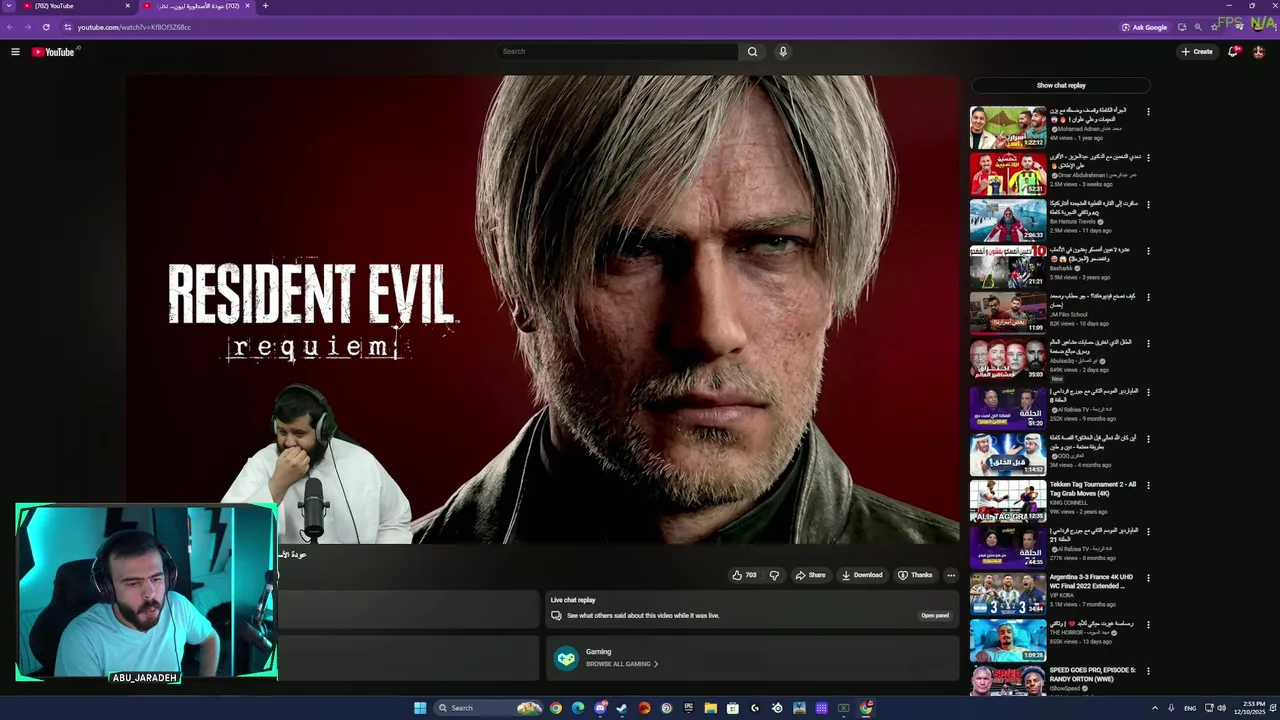Image resolution: width=1280 pixels, height=720 pixels.
Task: Open THE HOBBOR video thumbnail 1:09:28
Action: pyautogui.click(x=1008, y=641)
